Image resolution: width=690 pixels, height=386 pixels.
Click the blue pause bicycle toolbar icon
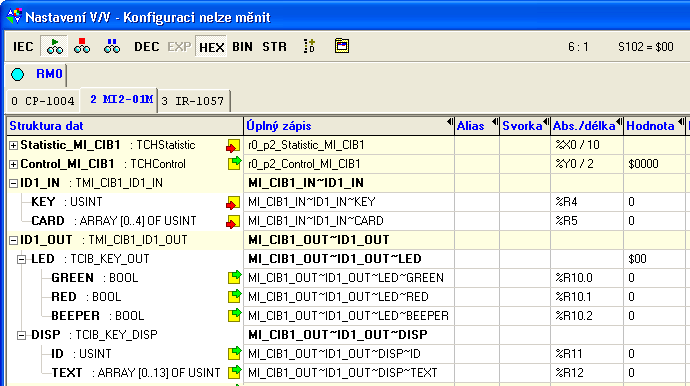click(x=112, y=46)
